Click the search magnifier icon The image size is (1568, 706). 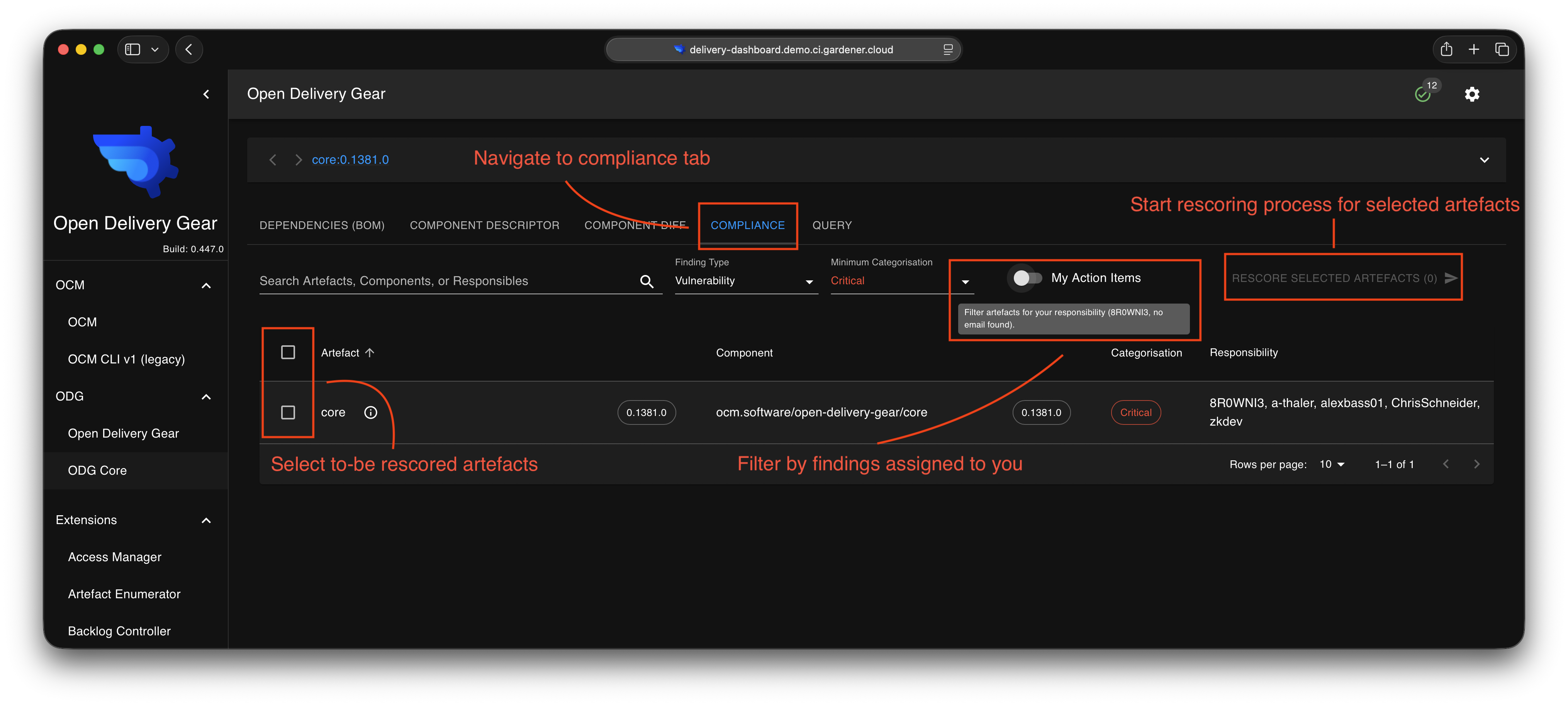[x=646, y=280]
